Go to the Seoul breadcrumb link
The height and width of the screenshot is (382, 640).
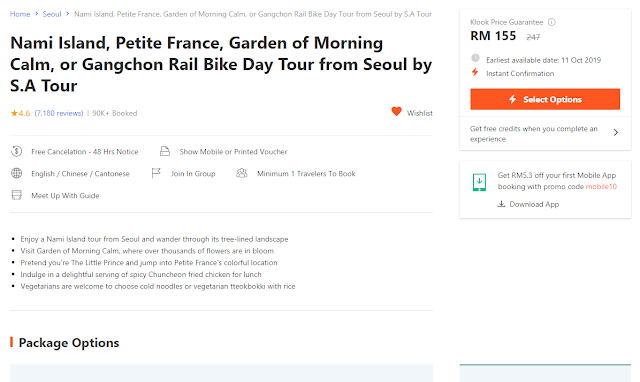click(x=52, y=14)
